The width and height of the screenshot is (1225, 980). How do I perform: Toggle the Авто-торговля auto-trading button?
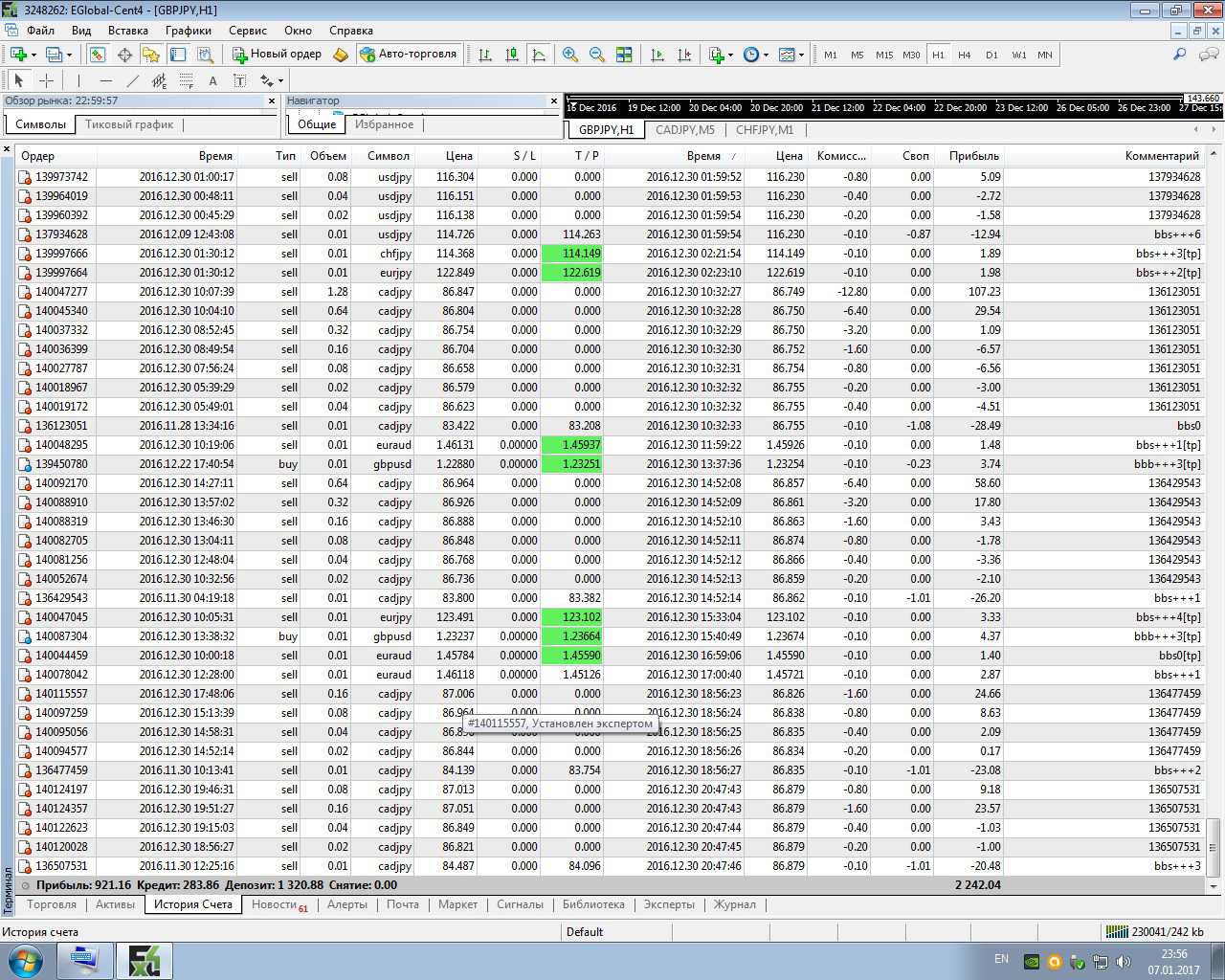(x=409, y=55)
